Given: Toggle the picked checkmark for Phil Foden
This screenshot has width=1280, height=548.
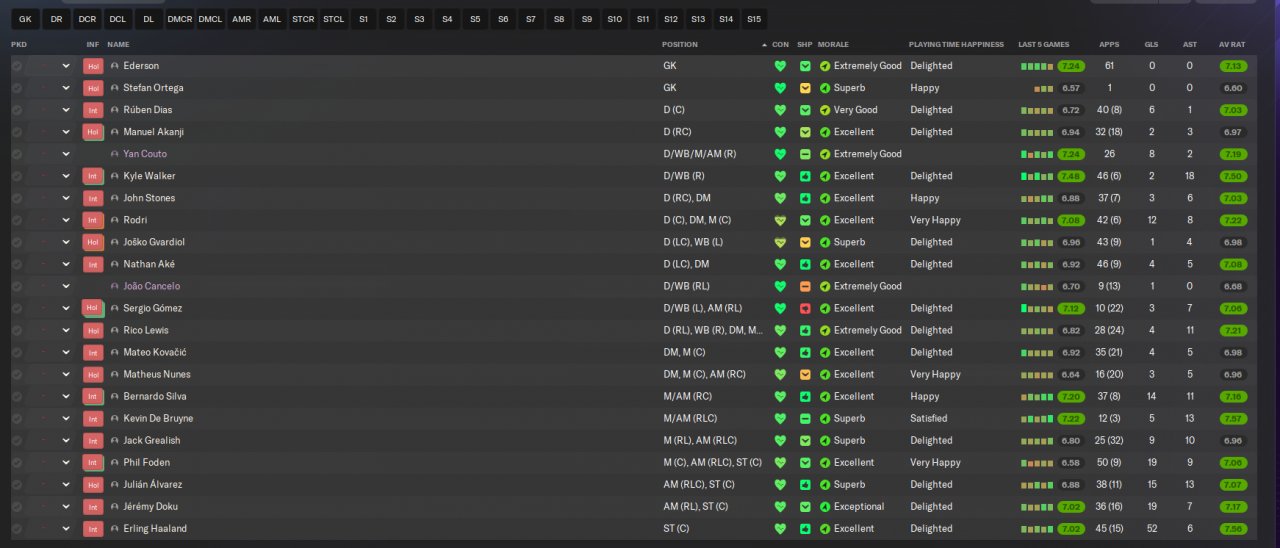Looking at the screenshot, I should click(17, 462).
